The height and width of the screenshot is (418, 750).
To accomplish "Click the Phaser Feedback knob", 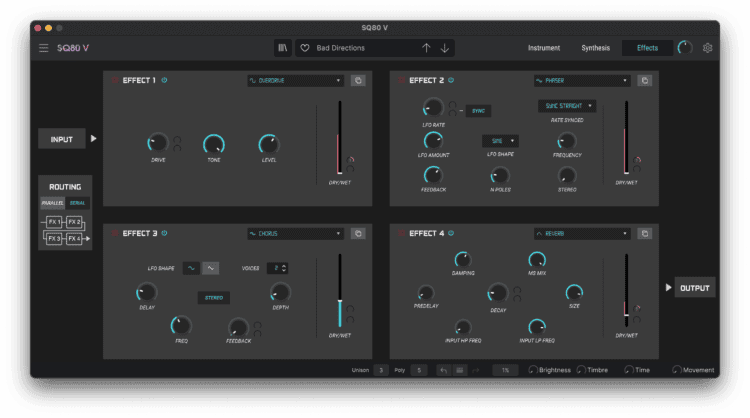I will coord(433,176).
